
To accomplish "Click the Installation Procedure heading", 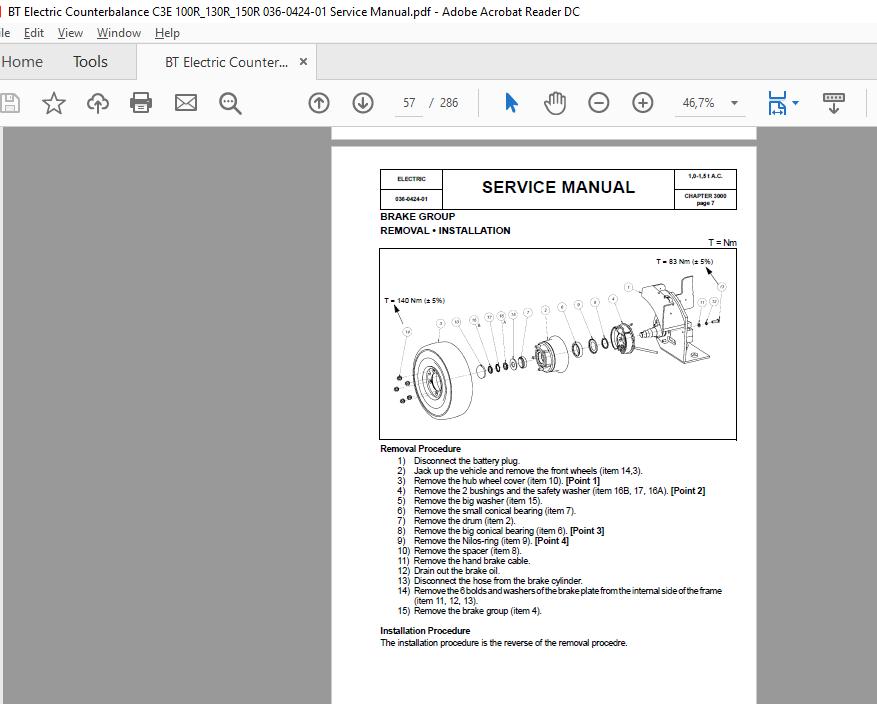I will coord(425,631).
